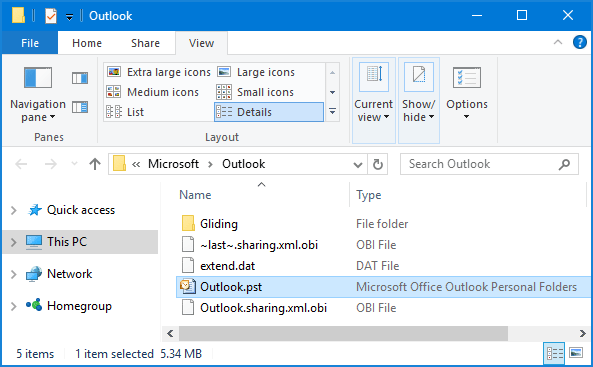Click the Preview pane icon
593x367 pixels.
pyautogui.click(x=80, y=78)
